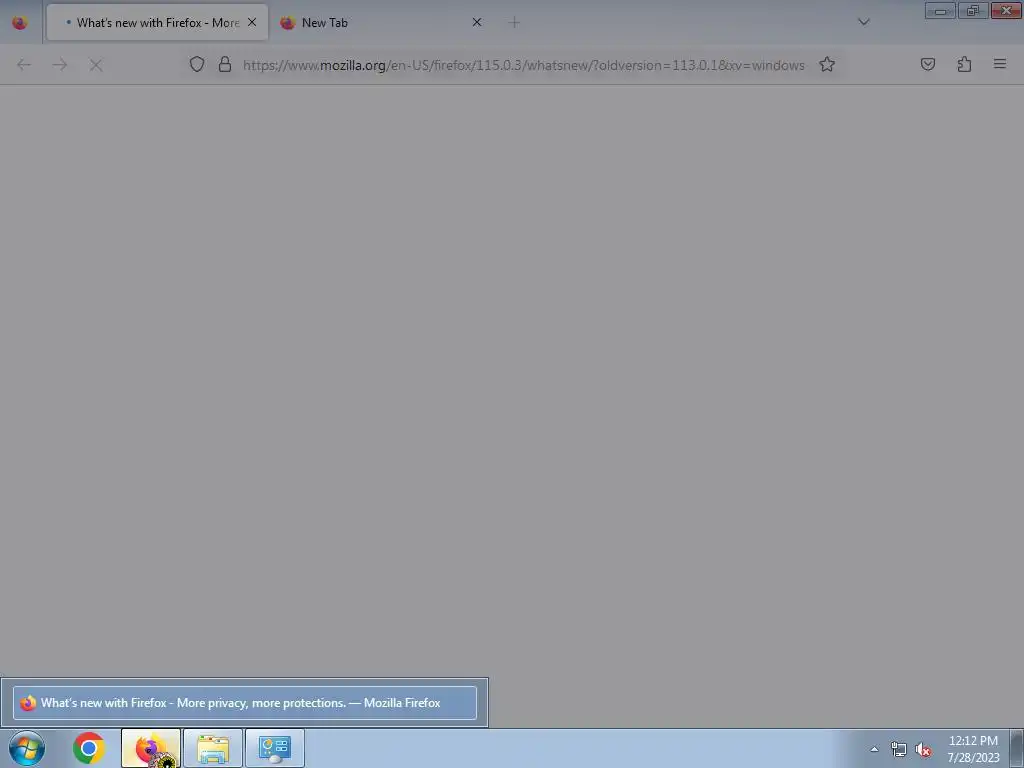Close the Firefox window
1024x768 pixels.
1006,10
